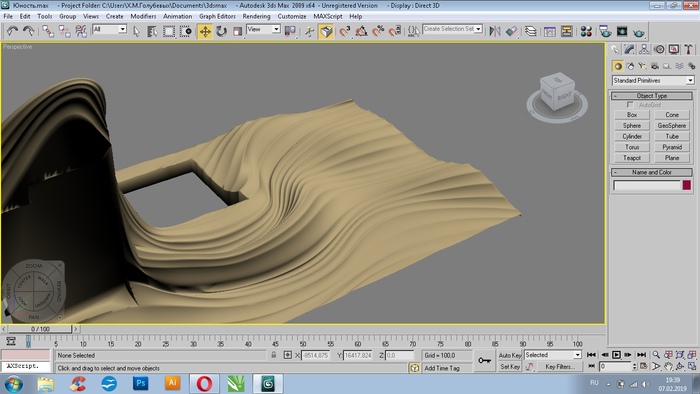The height and width of the screenshot is (394, 700).
Task: Open the object color swatch
Action: click(x=687, y=185)
